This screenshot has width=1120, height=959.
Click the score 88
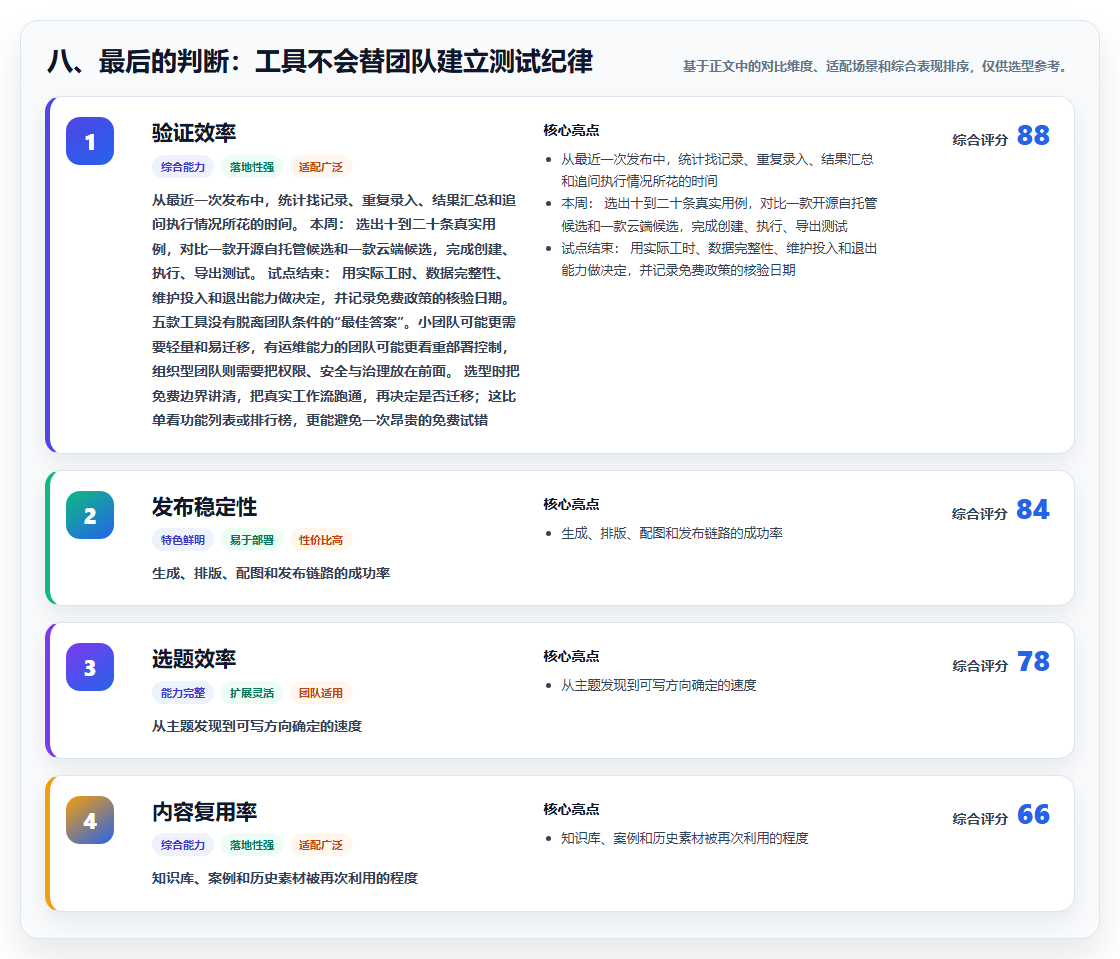point(1033,136)
